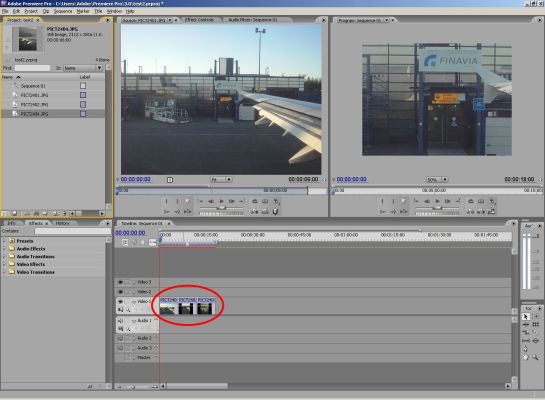The width and height of the screenshot is (545, 400).
Task: Select the Hand tool in Tools panel
Action: [x=526, y=357]
